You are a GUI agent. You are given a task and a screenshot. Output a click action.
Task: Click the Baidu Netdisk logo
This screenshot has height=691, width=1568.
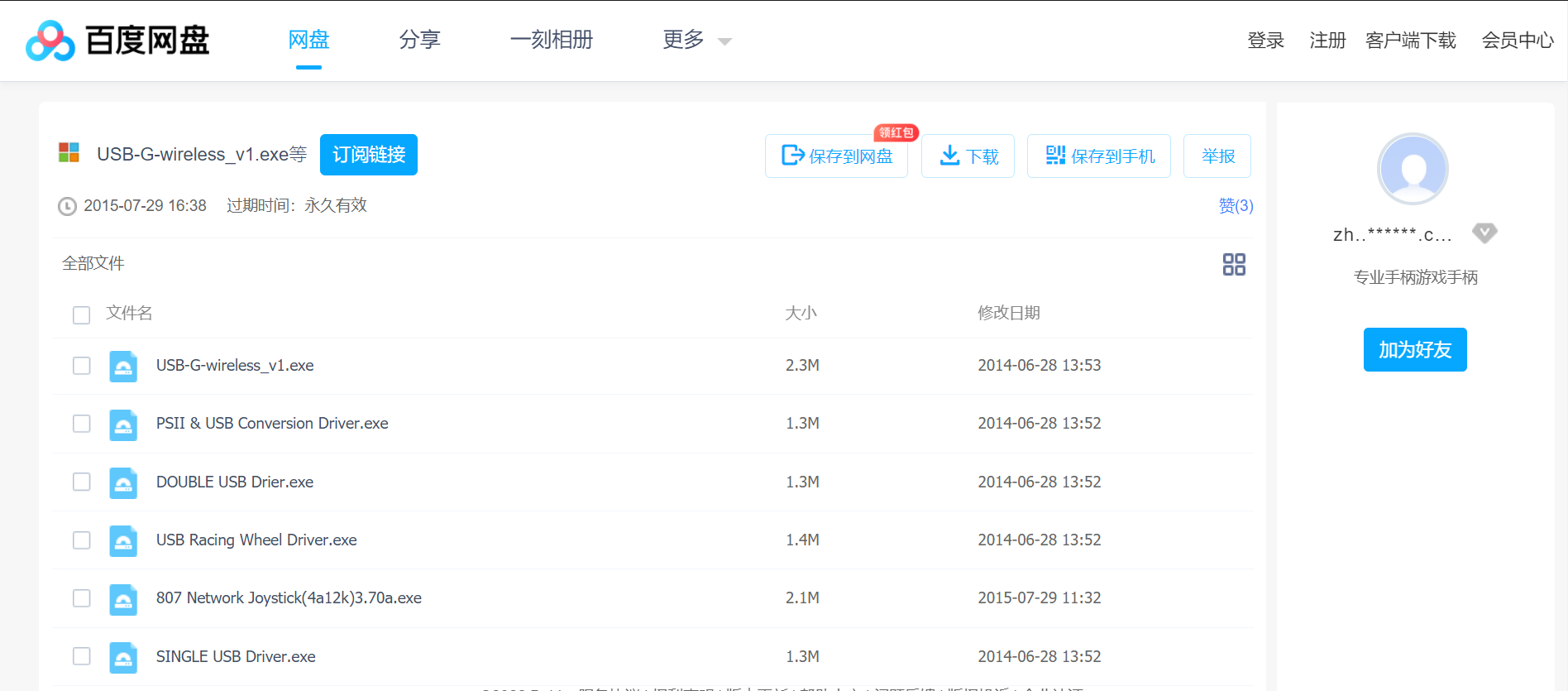click(x=117, y=41)
